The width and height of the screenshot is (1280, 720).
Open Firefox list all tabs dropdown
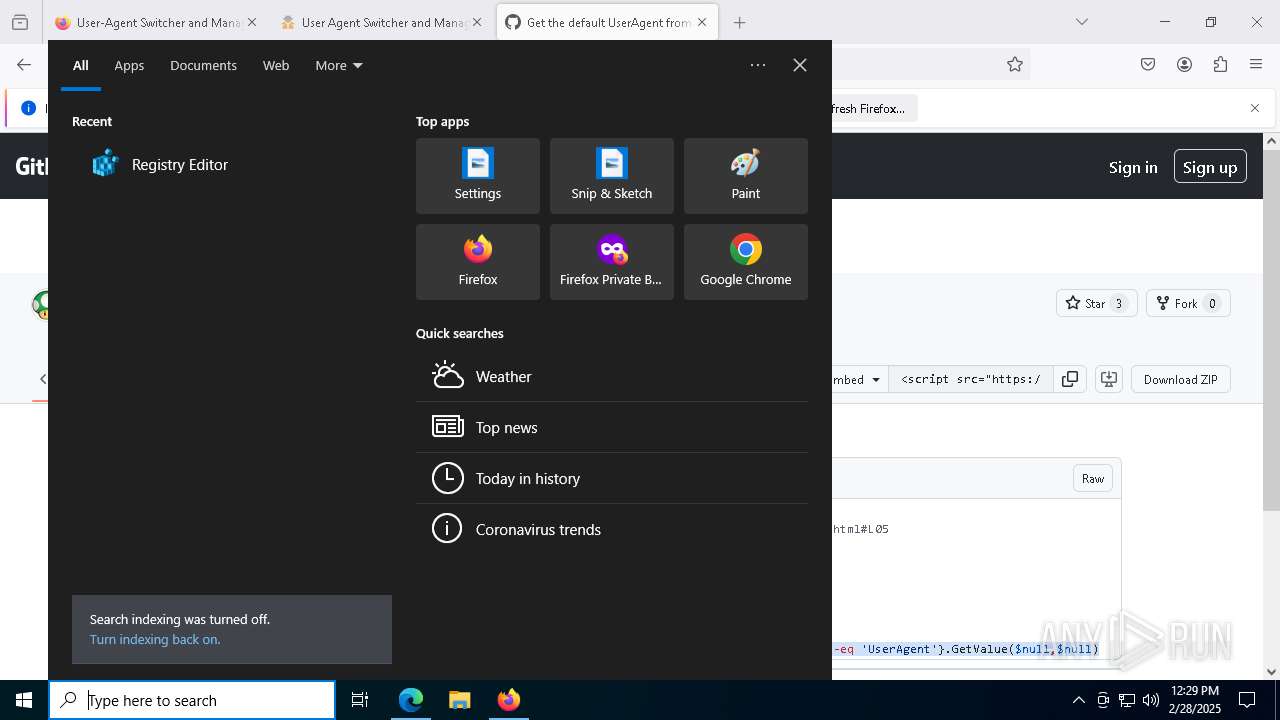1082,22
